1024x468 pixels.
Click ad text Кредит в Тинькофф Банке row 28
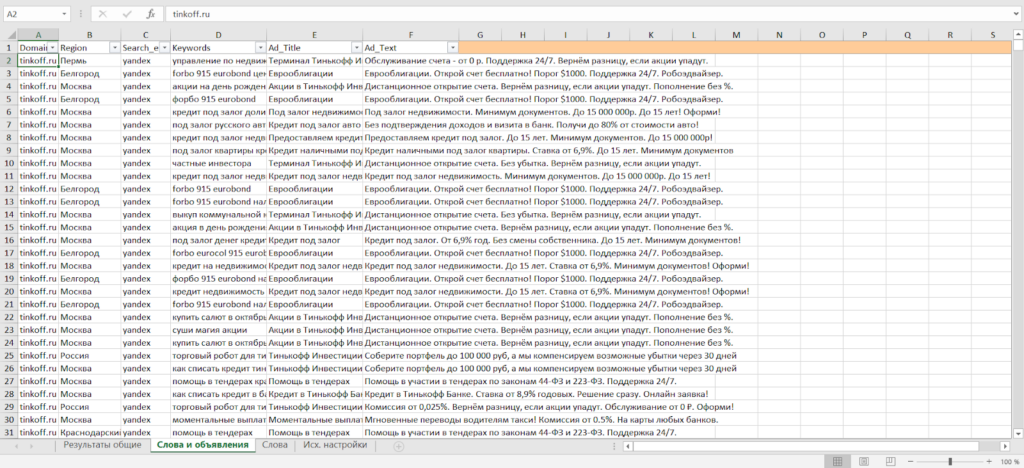(x=536, y=394)
